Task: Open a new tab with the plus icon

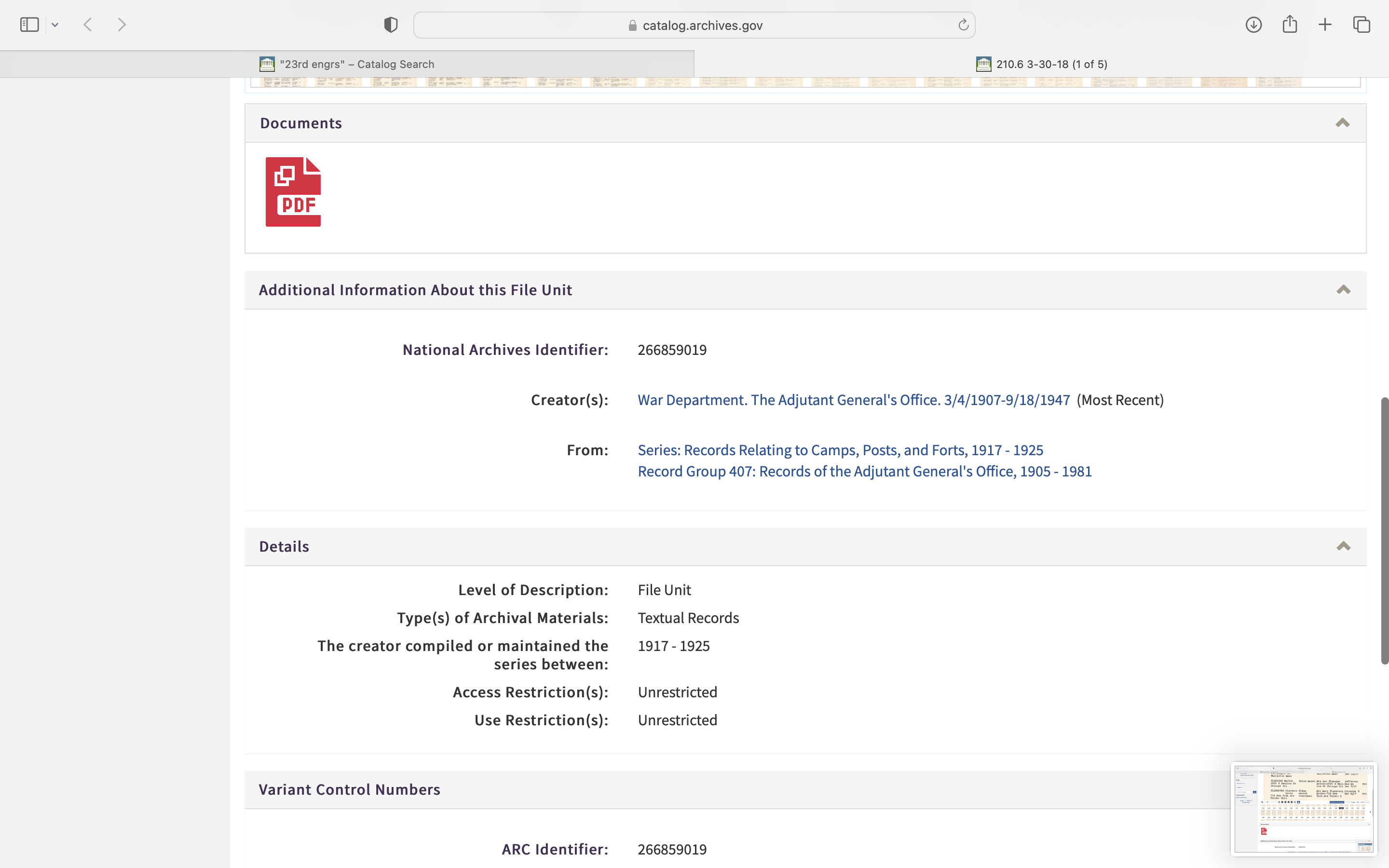Action: coord(1325,25)
